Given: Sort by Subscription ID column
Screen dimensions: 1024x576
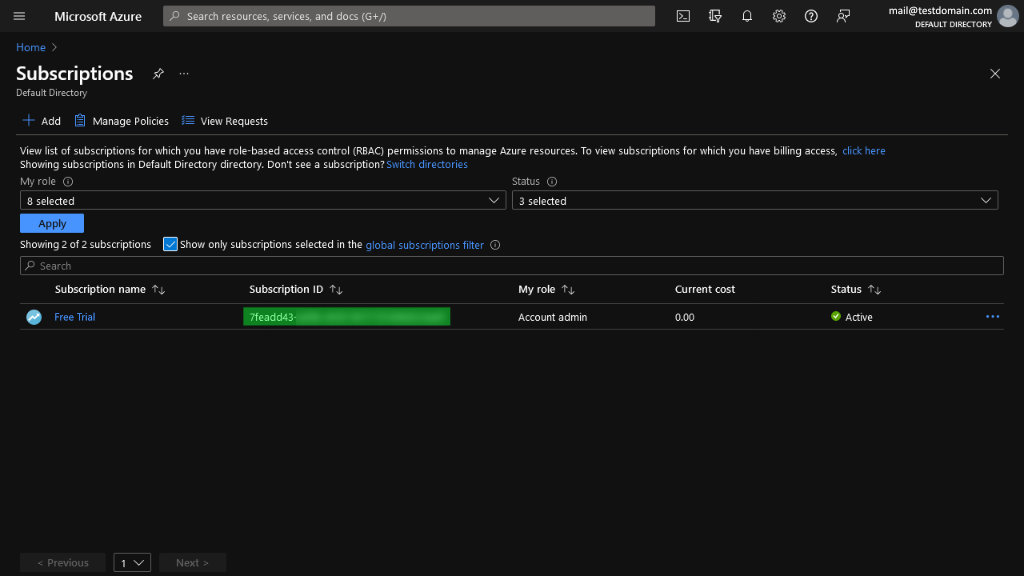Looking at the screenshot, I should tap(336, 289).
